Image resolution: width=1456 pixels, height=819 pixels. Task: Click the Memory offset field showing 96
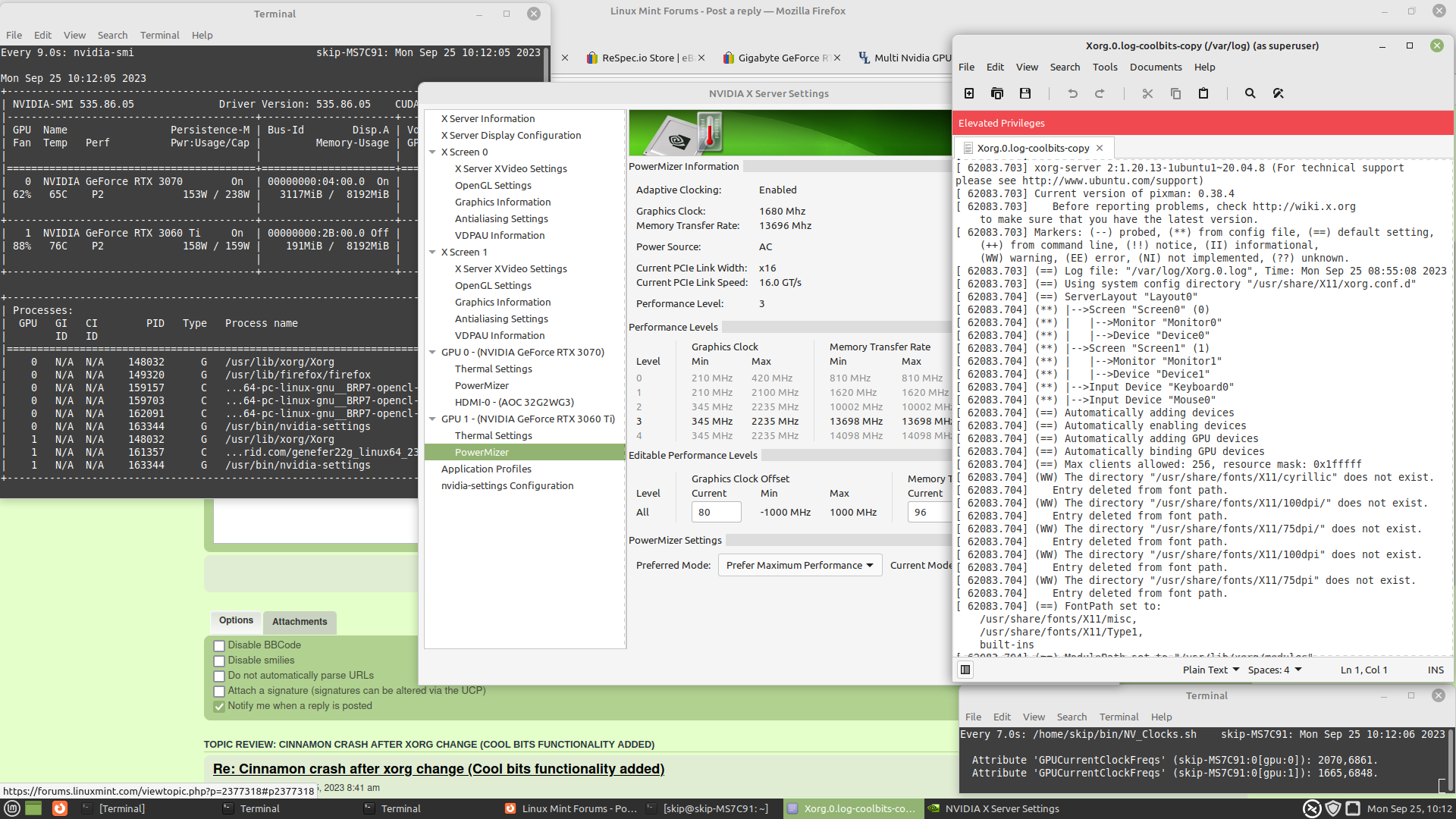(929, 512)
